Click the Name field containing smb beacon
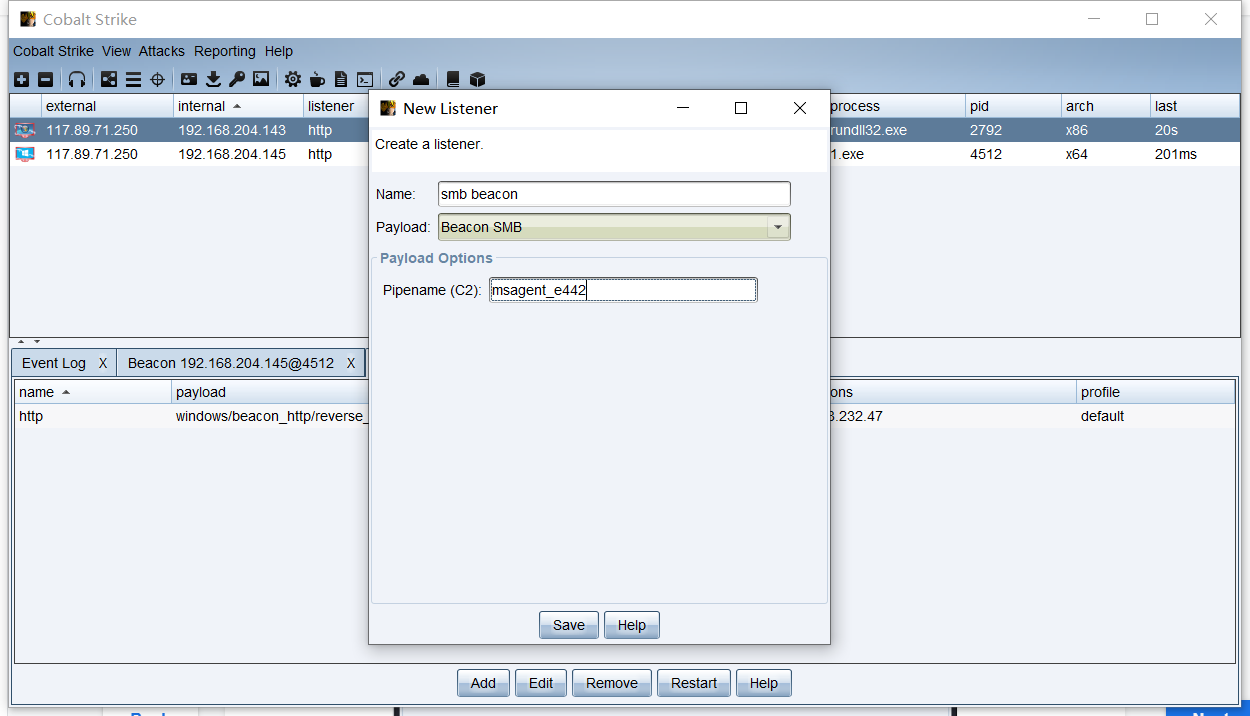 tap(614, 194)
